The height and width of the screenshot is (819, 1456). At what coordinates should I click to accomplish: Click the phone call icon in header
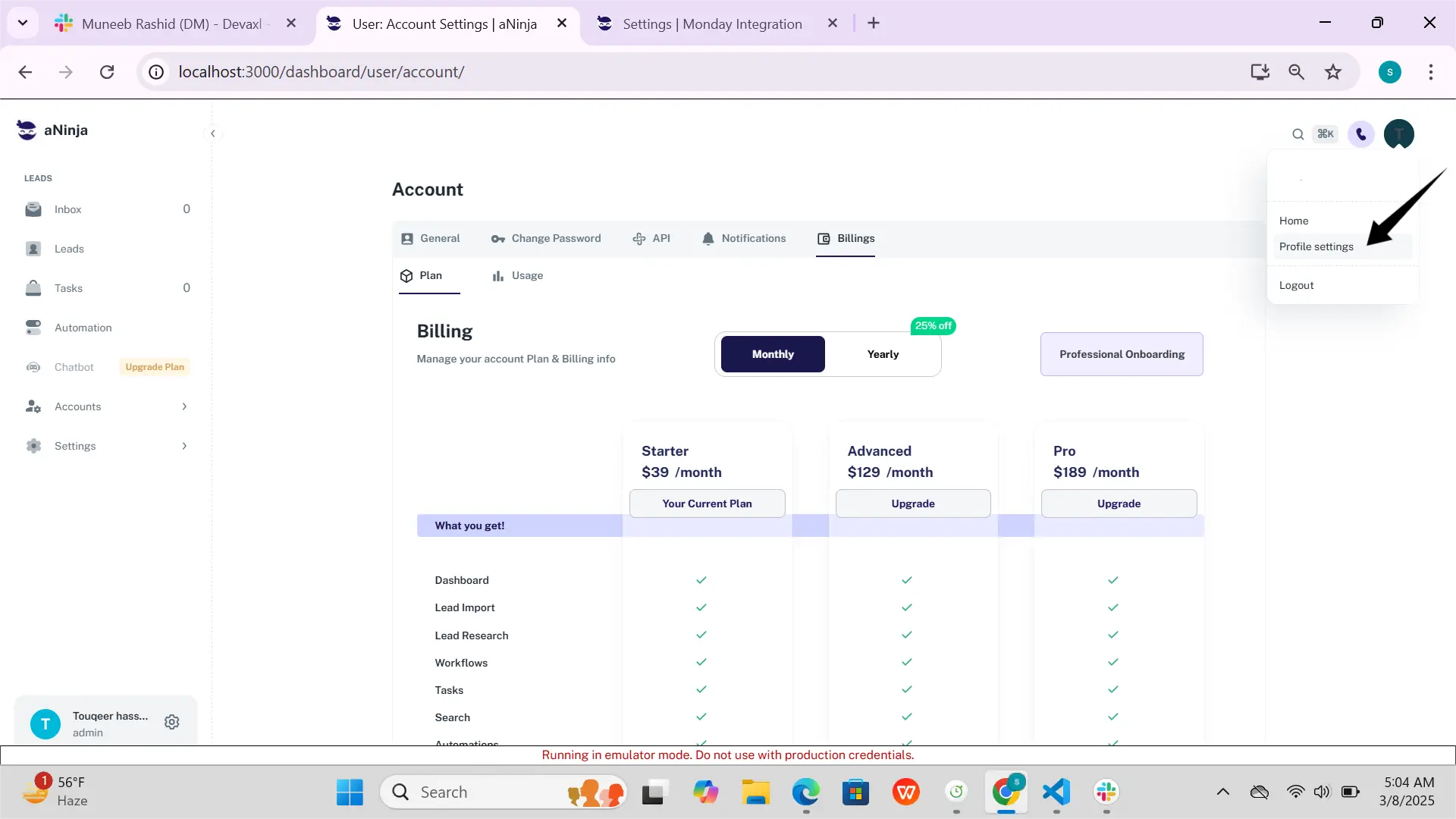tap(1361, 134)
